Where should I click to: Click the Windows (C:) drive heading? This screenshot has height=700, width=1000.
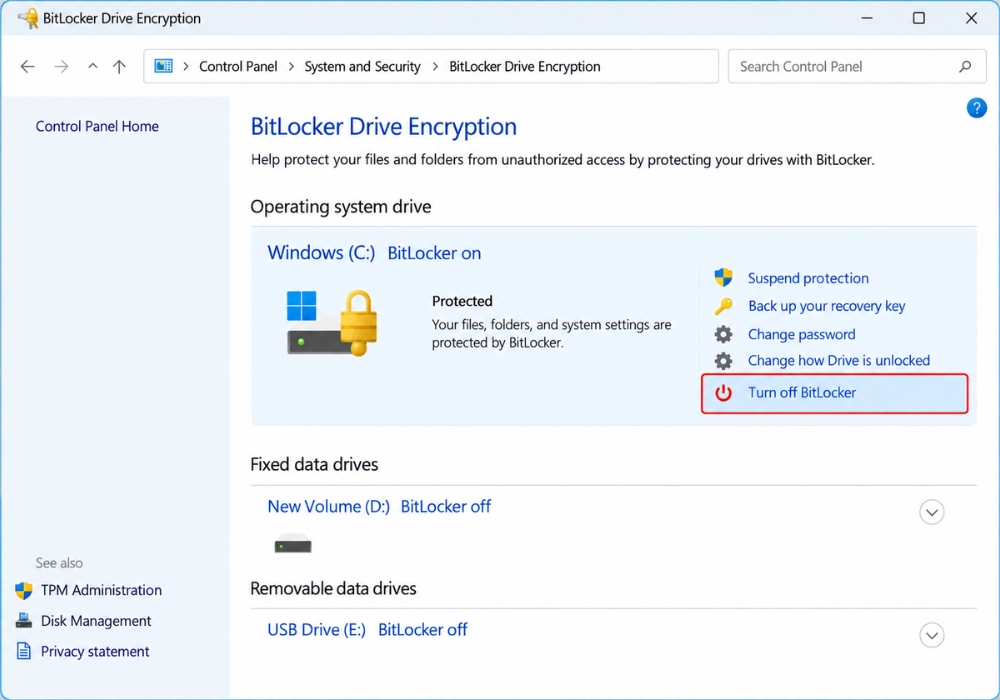(321, 252)
